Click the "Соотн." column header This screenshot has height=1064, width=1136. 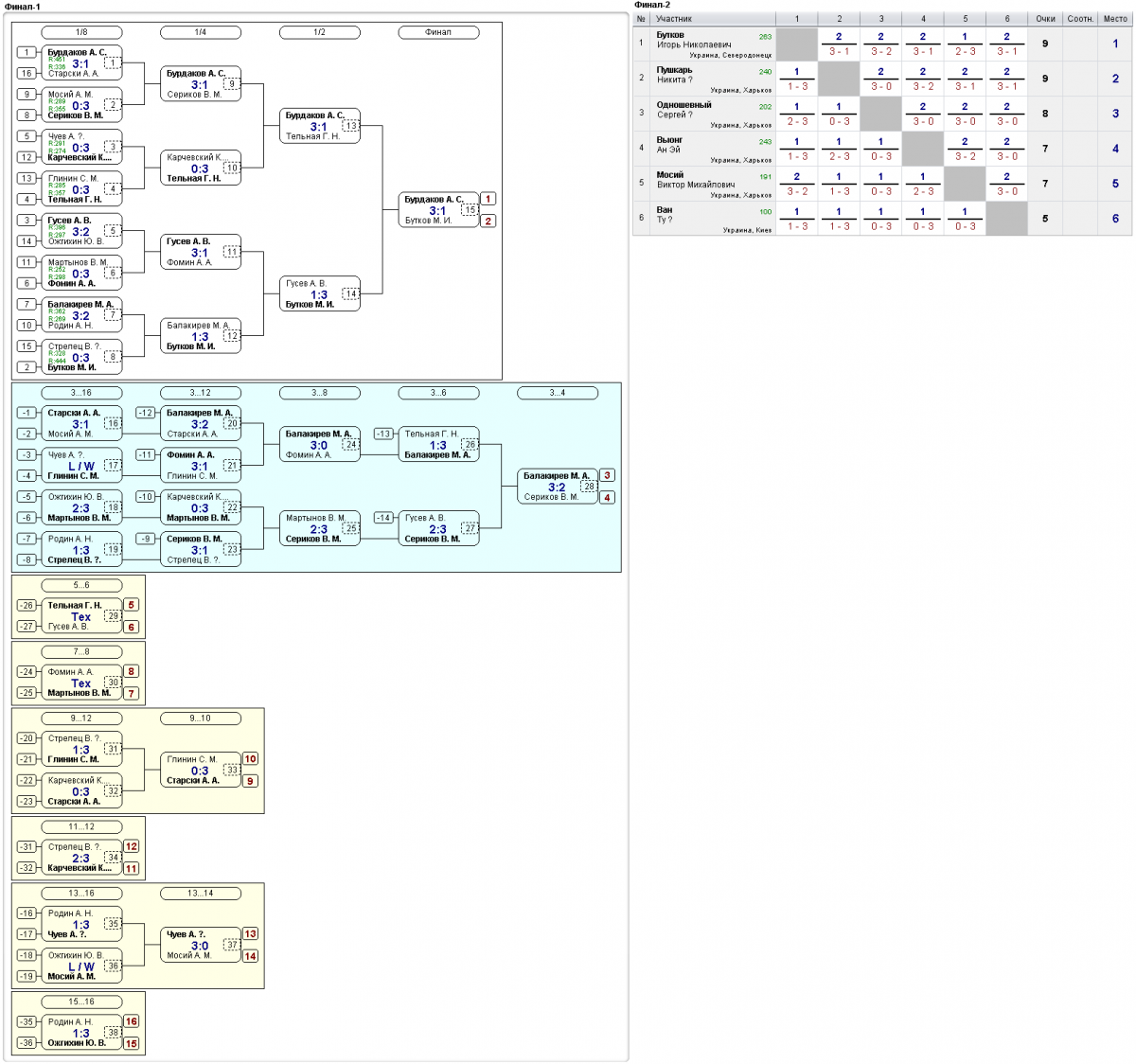[x=1080, y=19]
